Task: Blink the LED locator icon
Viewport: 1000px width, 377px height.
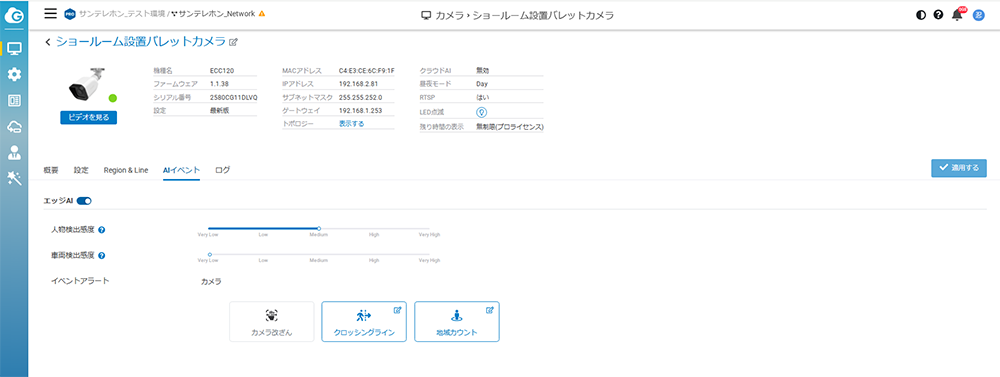Action: point(482,112)
